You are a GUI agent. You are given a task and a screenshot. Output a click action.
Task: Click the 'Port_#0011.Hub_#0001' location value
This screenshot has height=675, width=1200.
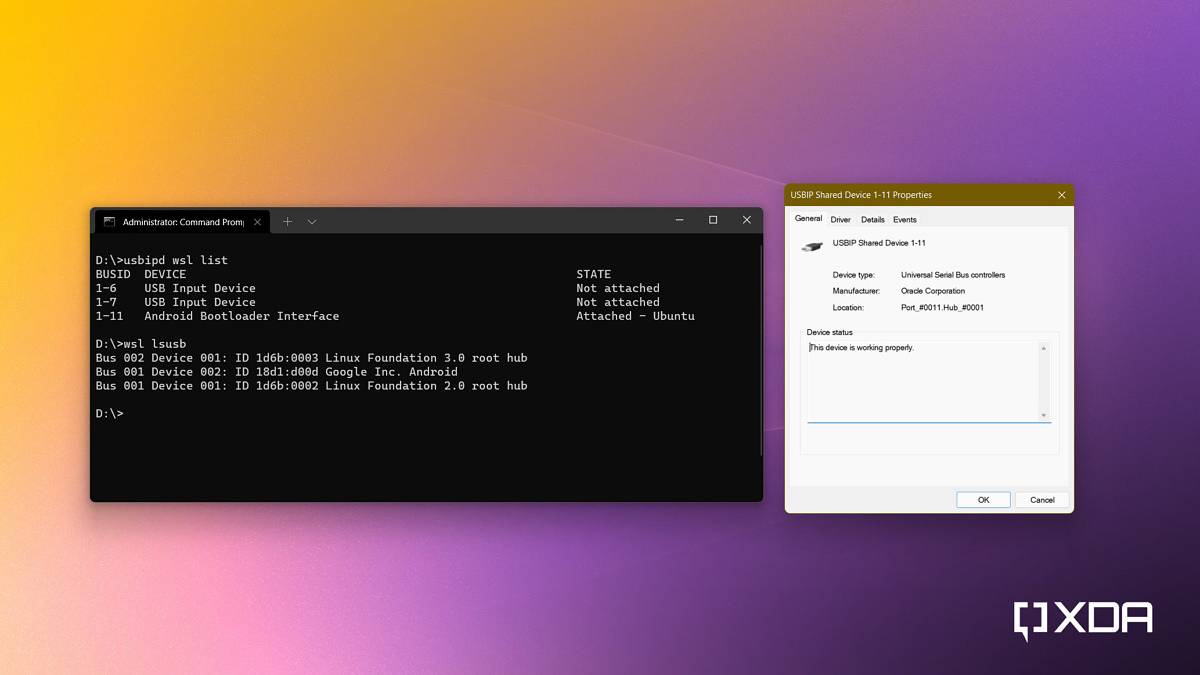[x=942, y=308]
